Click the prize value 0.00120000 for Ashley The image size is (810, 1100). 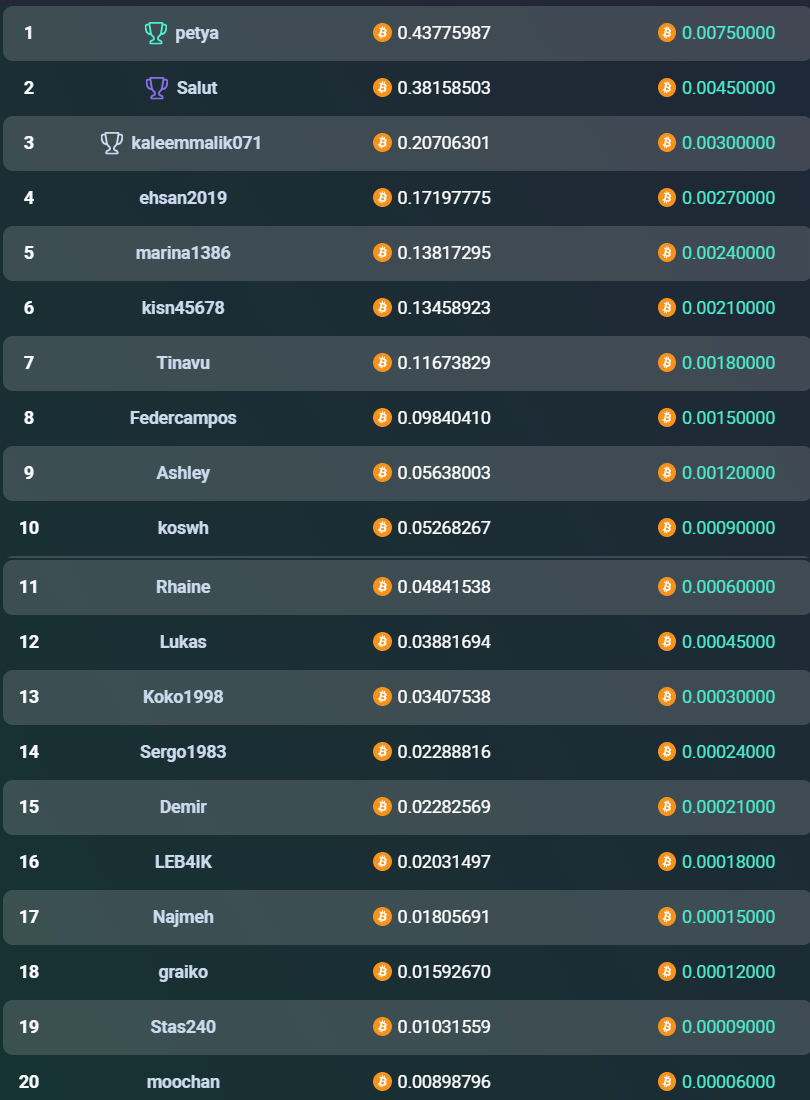[x=729, y=473]
